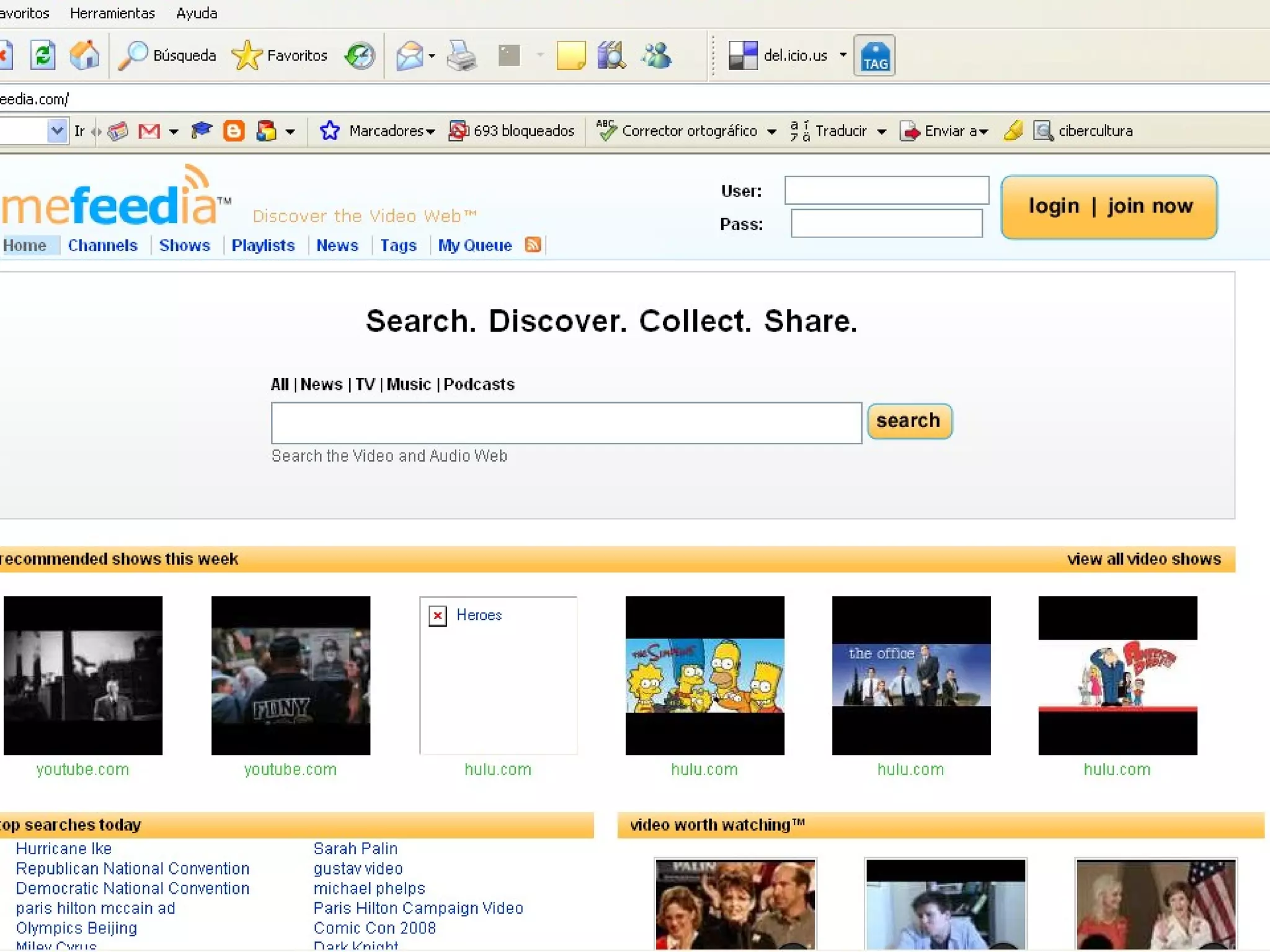Screen dimensions: 1270x952
Task: Click the browser Home icon
Action: point(84,56)
